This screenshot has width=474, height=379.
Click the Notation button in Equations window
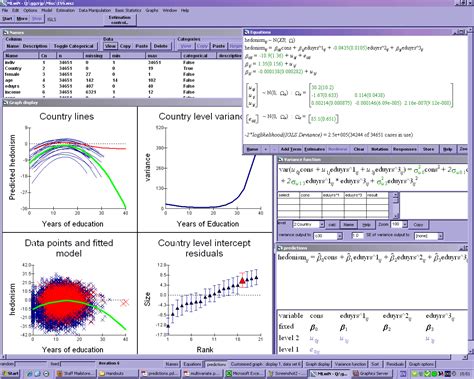pos(379,149)
